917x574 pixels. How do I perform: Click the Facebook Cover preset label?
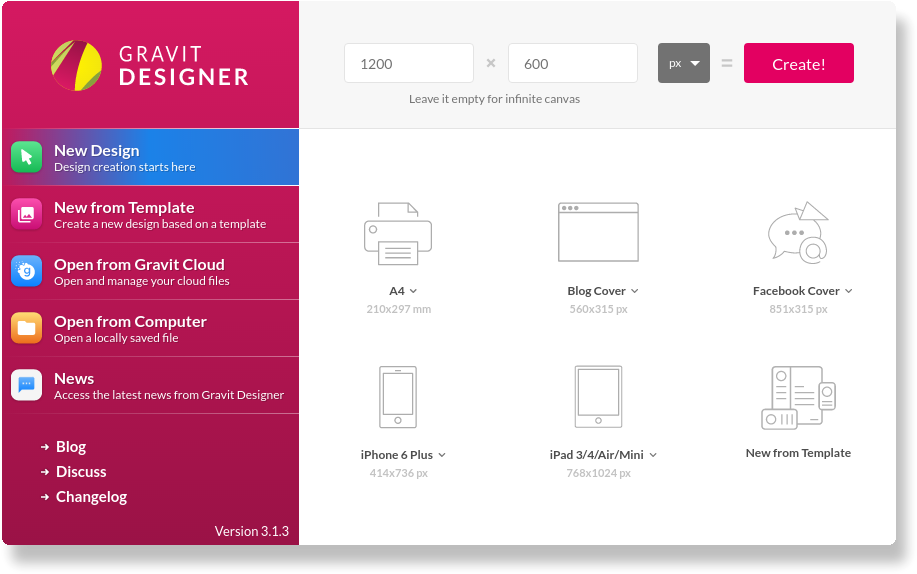coord(796,291)
